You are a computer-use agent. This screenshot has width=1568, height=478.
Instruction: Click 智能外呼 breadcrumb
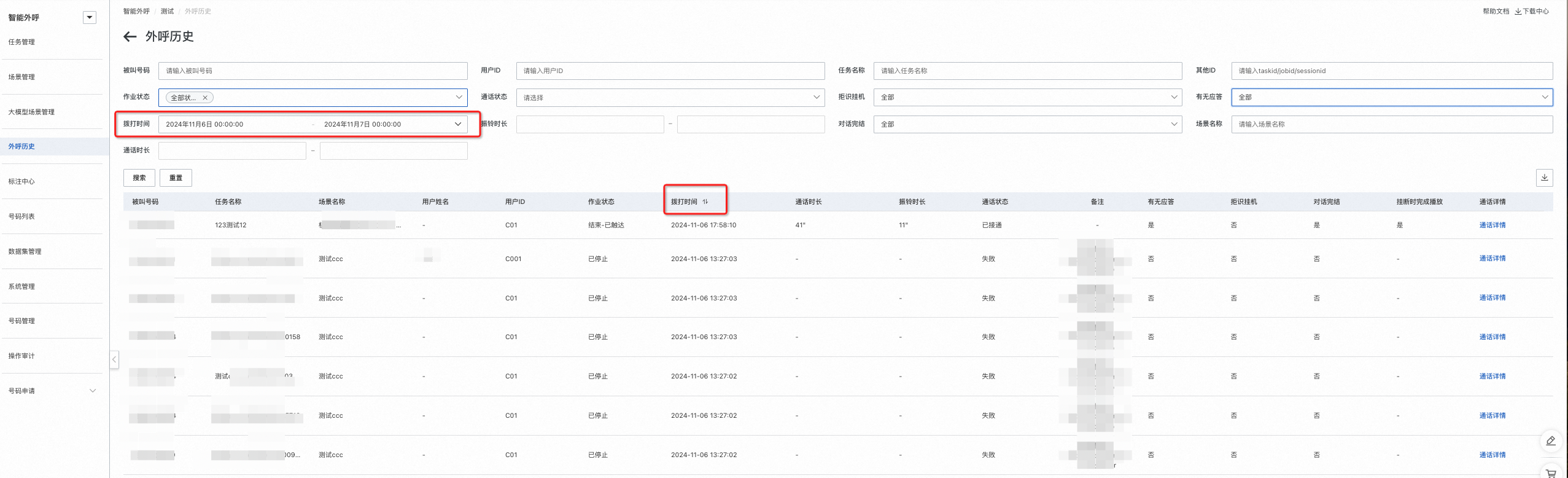click(x=136, y=11)
